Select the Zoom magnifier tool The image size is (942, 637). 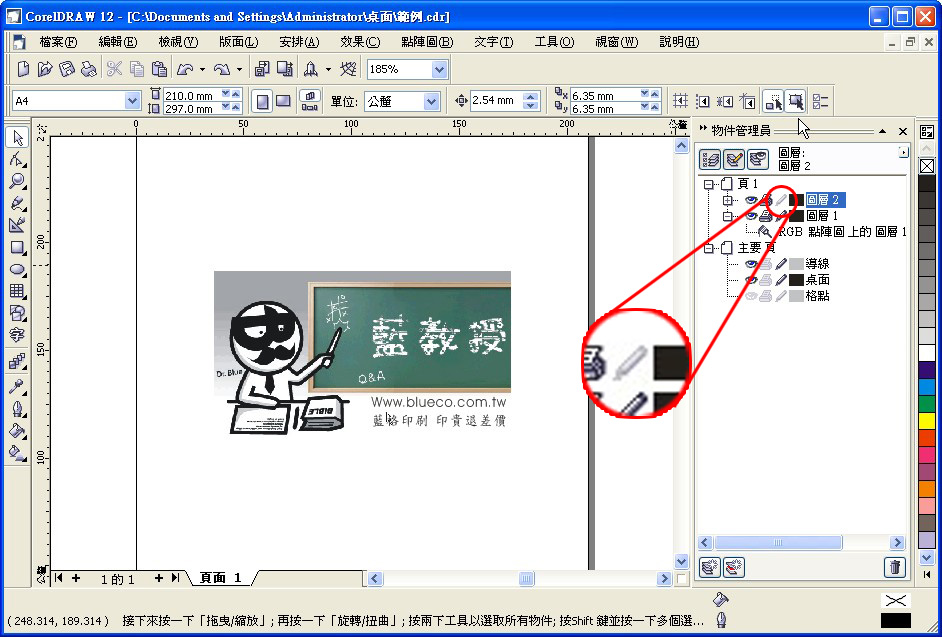pyautogui.click(x=17, y=181)
